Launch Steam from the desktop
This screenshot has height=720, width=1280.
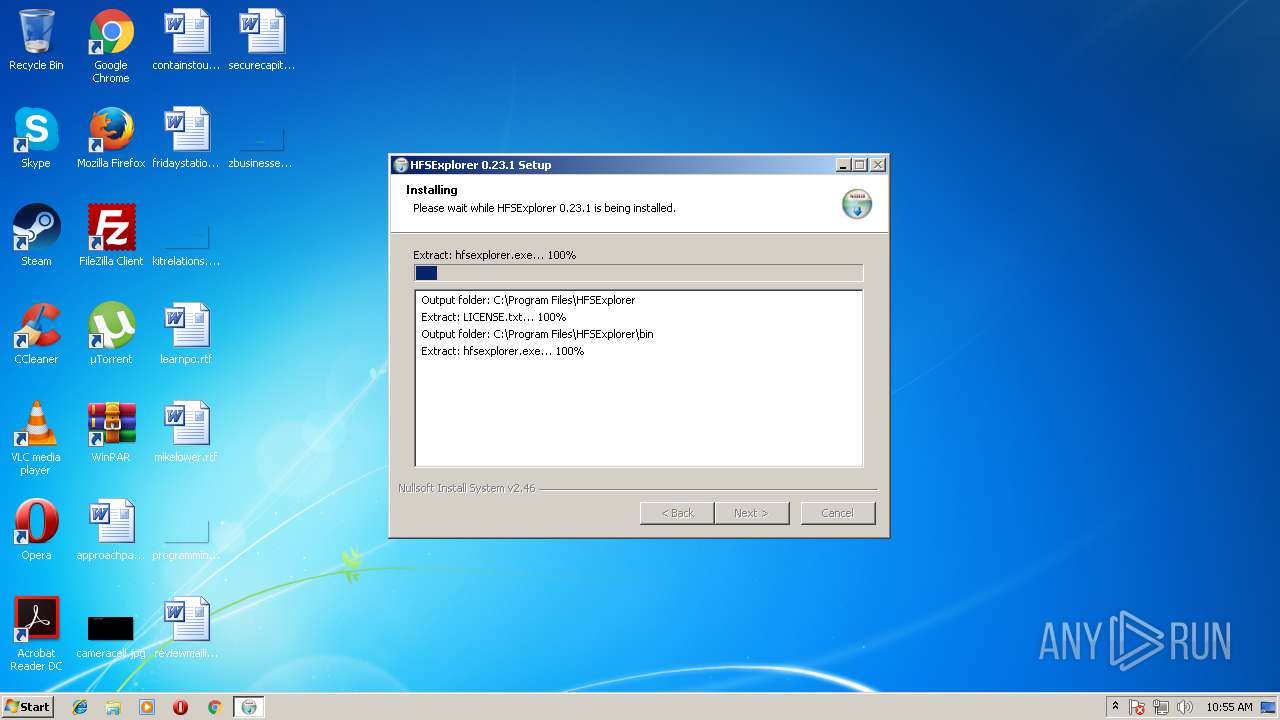coord(36,236)
